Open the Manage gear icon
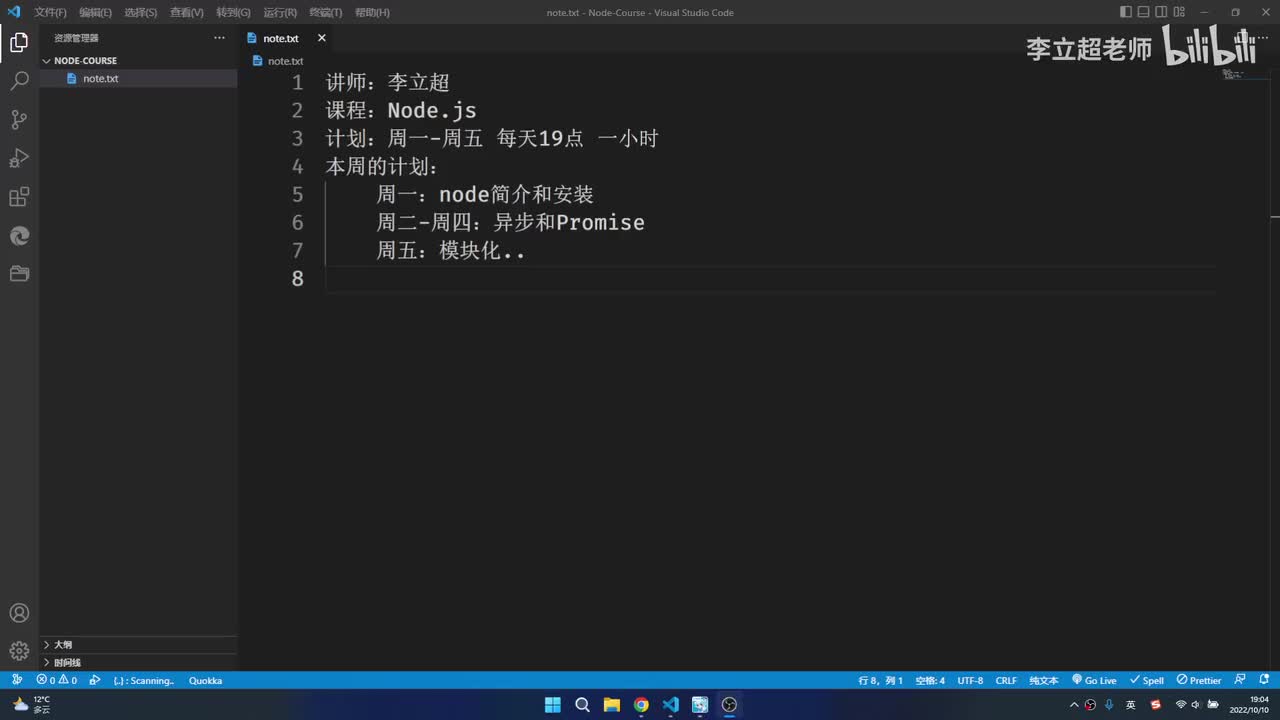The image size is (1280, 720). tap(19, 651)
